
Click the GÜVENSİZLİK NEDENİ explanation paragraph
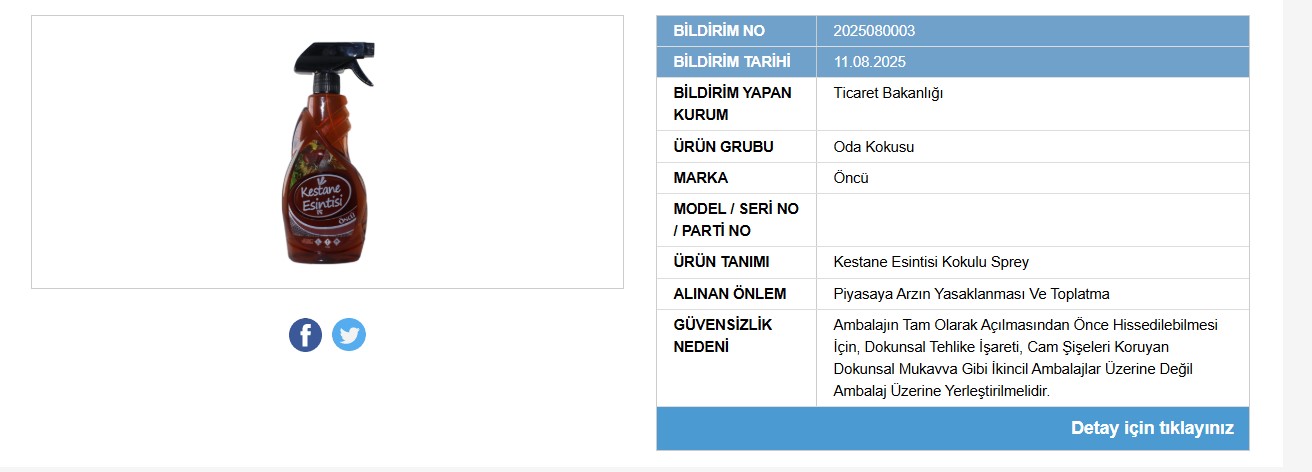[1026, 358]
